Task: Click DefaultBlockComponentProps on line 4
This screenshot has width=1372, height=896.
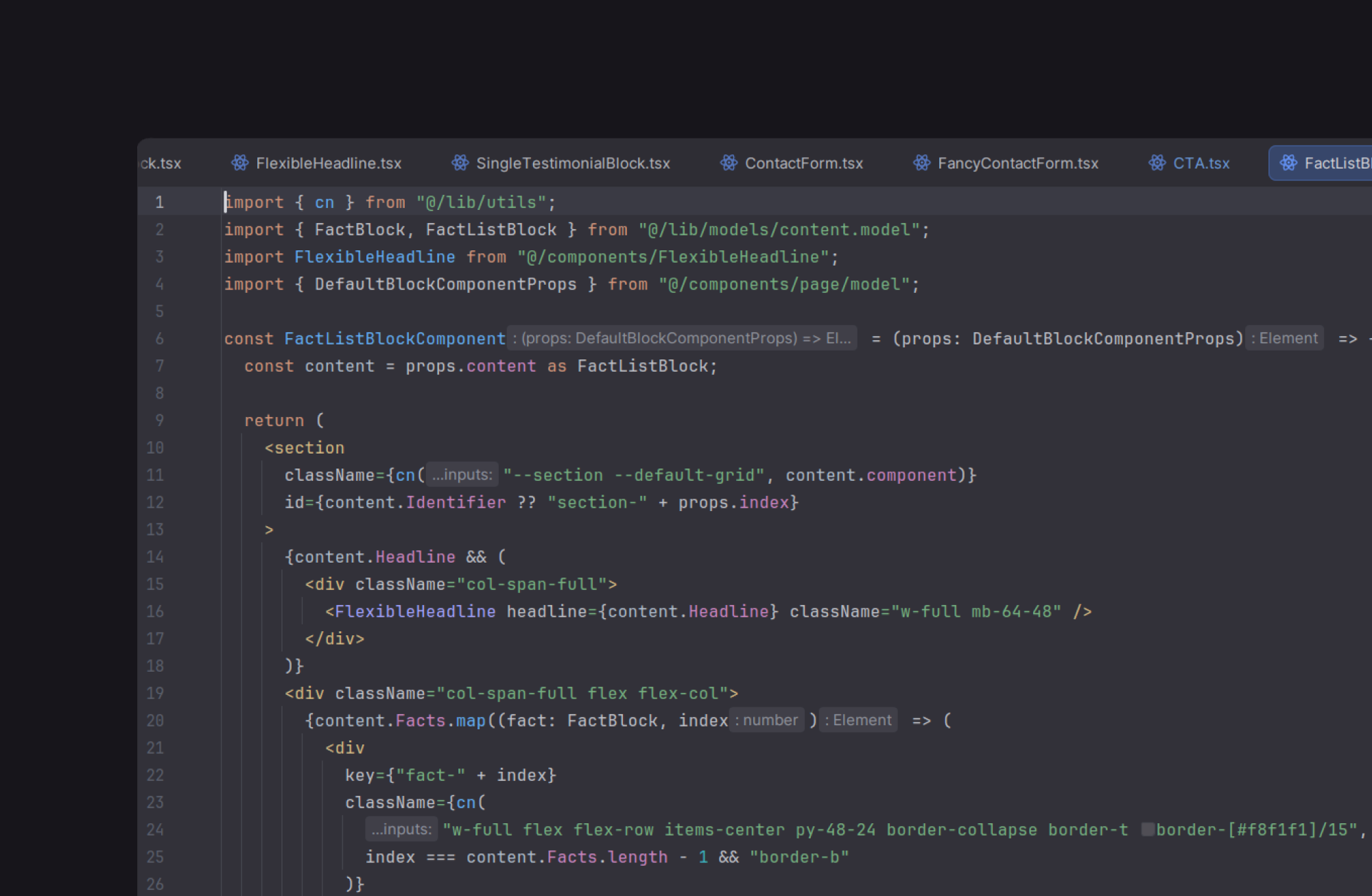Action: tap(445, 284)
